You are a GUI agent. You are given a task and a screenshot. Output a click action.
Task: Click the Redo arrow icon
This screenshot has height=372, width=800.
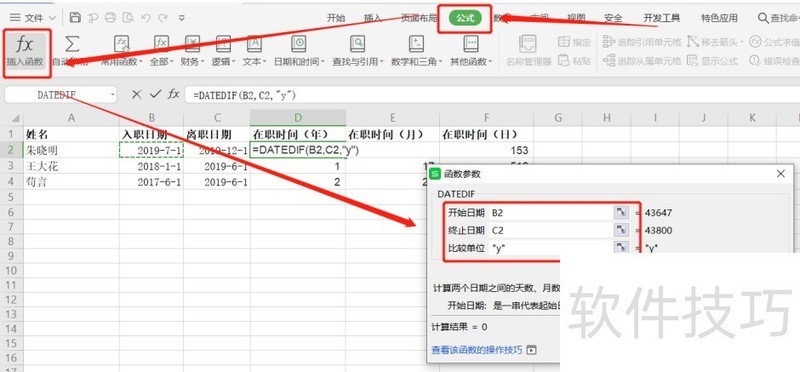pyautogui.click(x=163, y=18)
